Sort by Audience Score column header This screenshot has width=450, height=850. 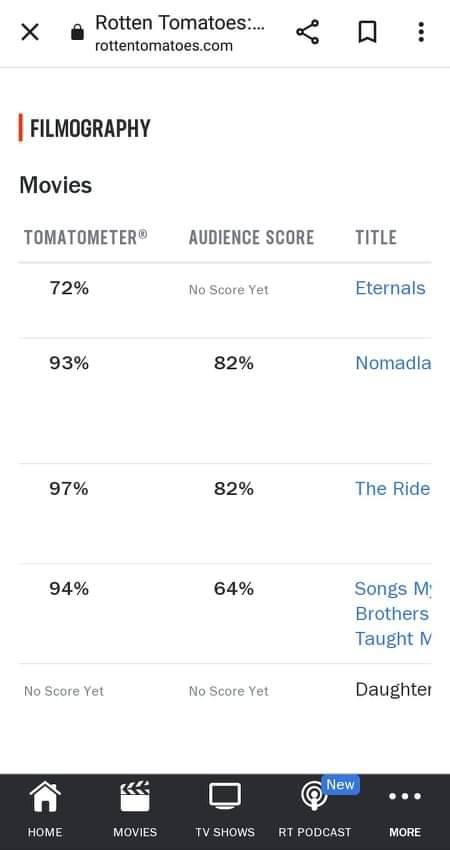tap(252, 237)
